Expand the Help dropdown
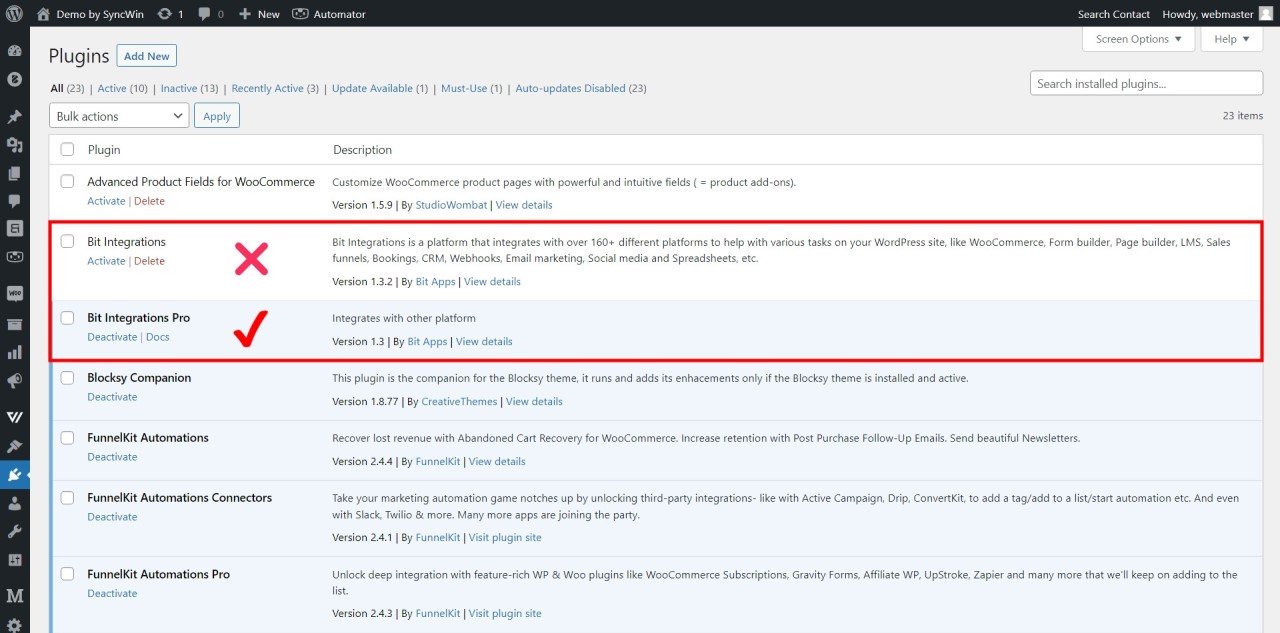Viewport: 1280px width, 633px height. coord(1231,38)
